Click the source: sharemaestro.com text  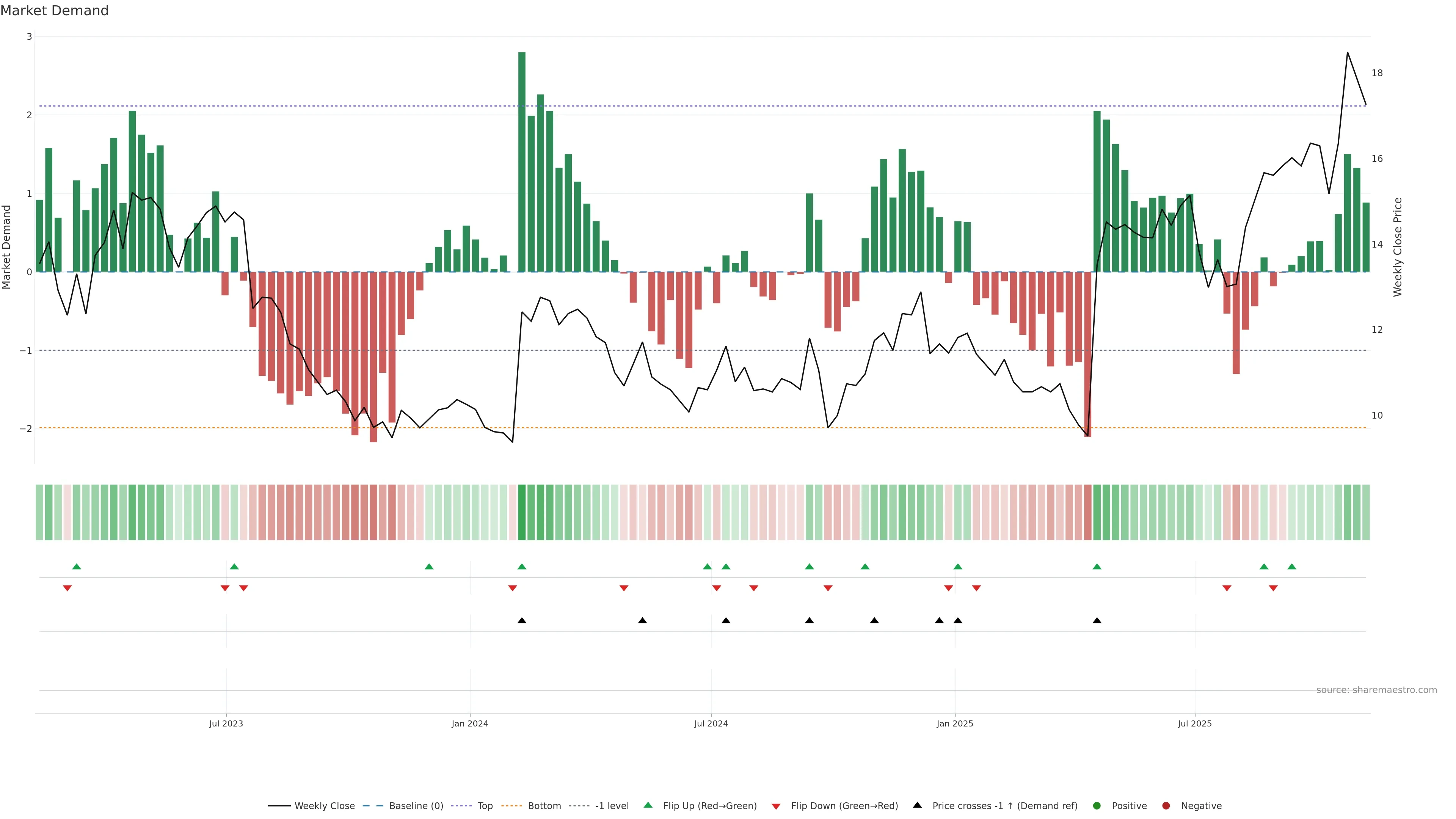[1376, 690]
